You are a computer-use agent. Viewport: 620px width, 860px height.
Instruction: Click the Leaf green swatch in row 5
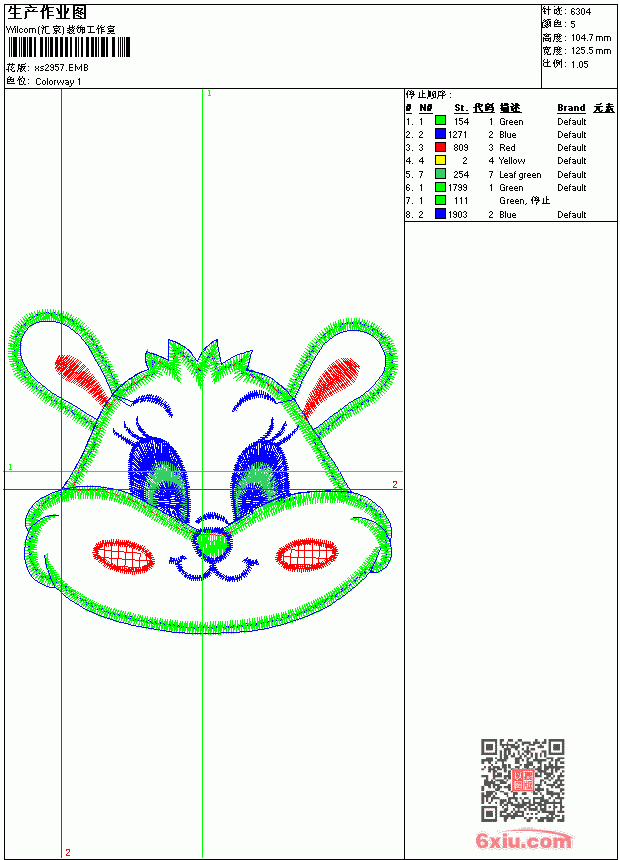[440, 174]
